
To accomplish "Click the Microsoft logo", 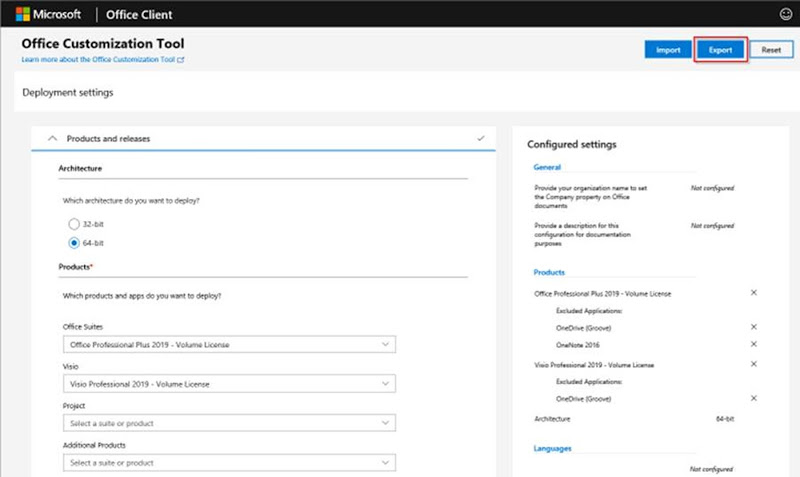I will click(x=48, y=14).
